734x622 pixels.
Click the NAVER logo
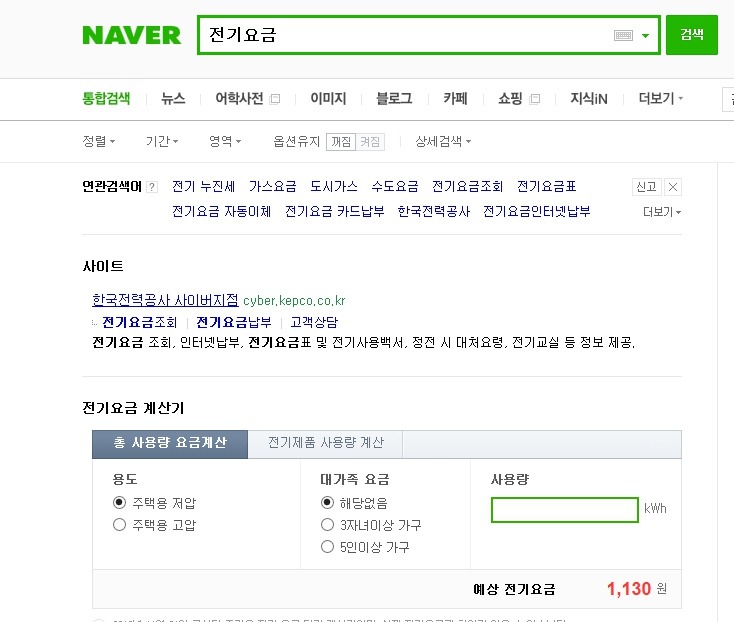click(x=131, y=35)
